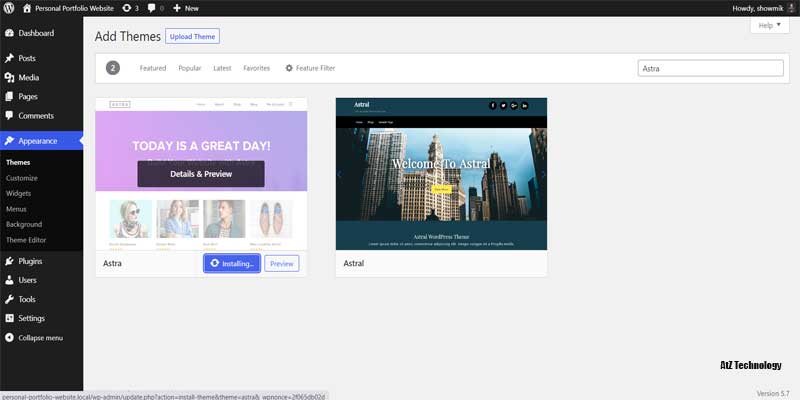Click the Users person icon
Image resolution: width=800 pixels, height=400 pixels.
[9, 280]
